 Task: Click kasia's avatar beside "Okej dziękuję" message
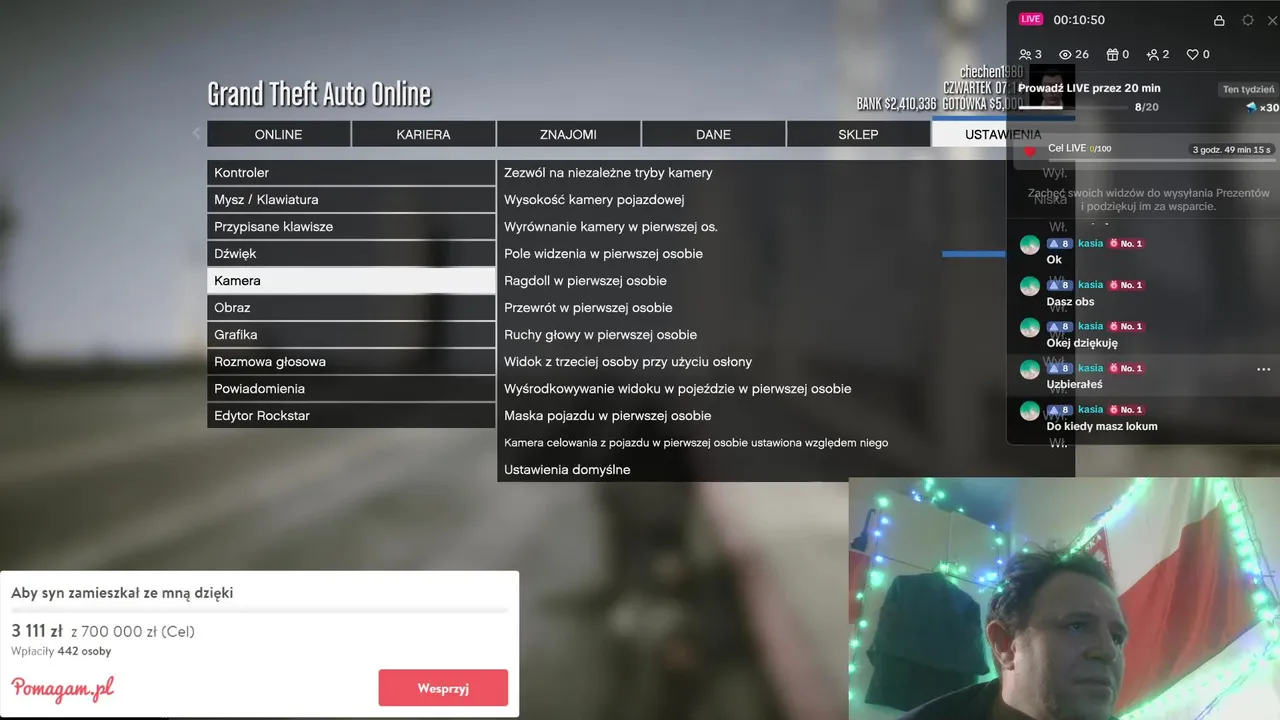(1030, 327)
